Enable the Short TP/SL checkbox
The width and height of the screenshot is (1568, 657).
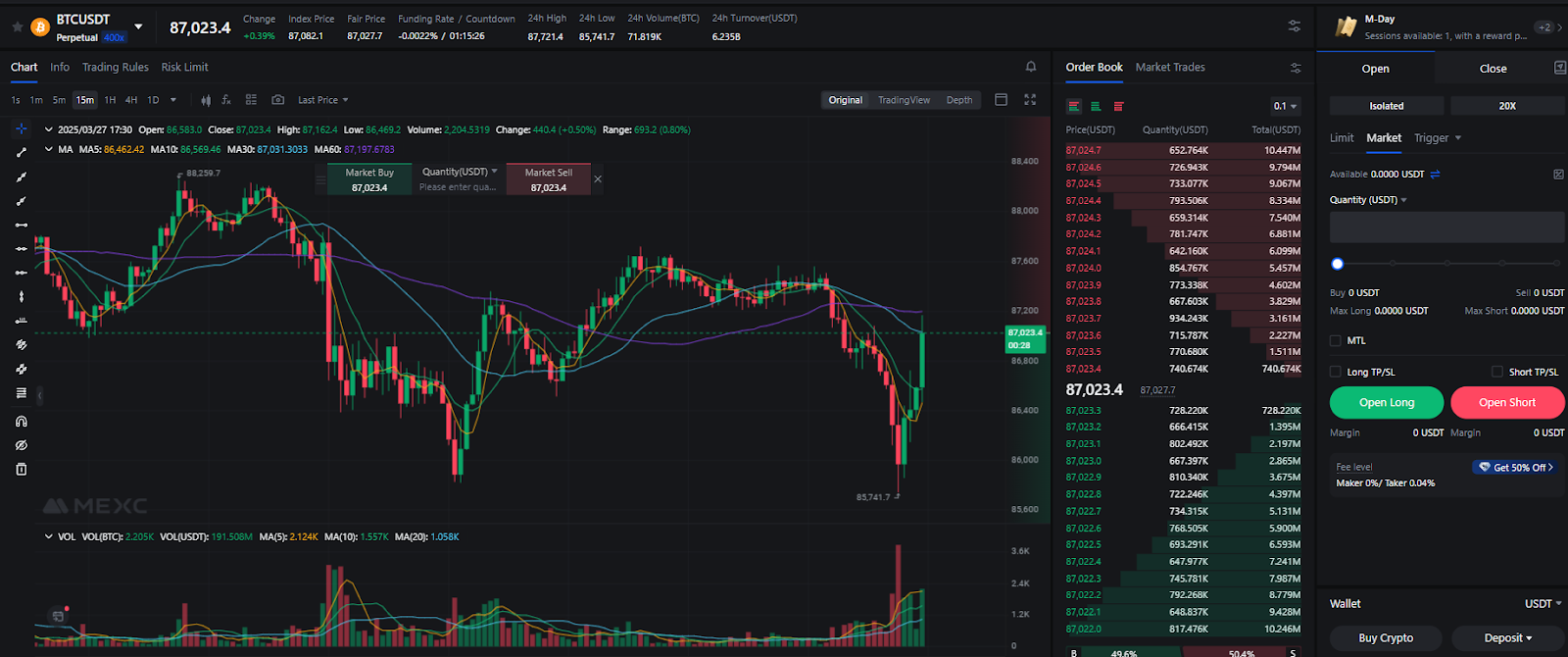point(1497,372)
